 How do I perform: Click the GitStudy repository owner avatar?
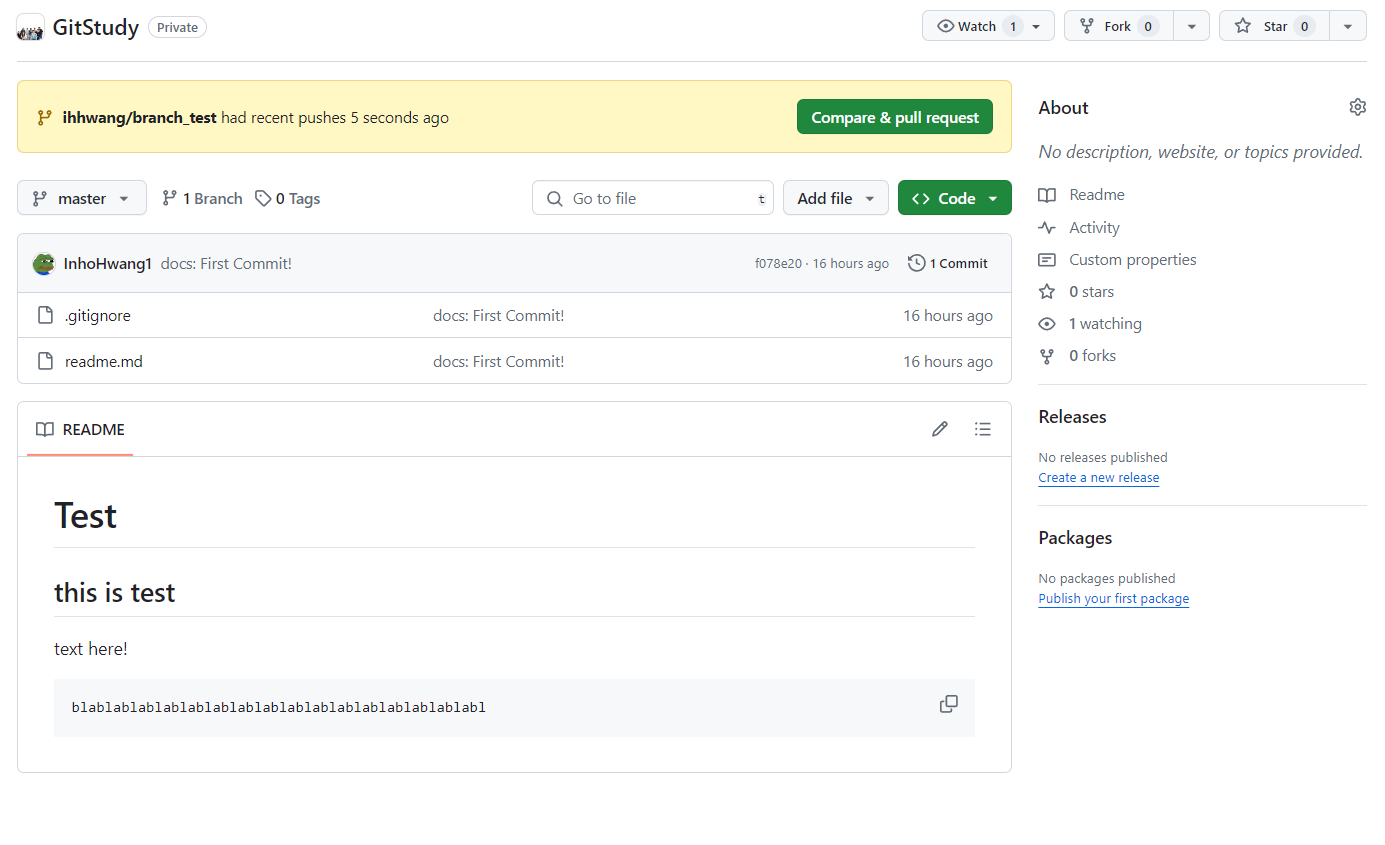[x=30, y=27]
